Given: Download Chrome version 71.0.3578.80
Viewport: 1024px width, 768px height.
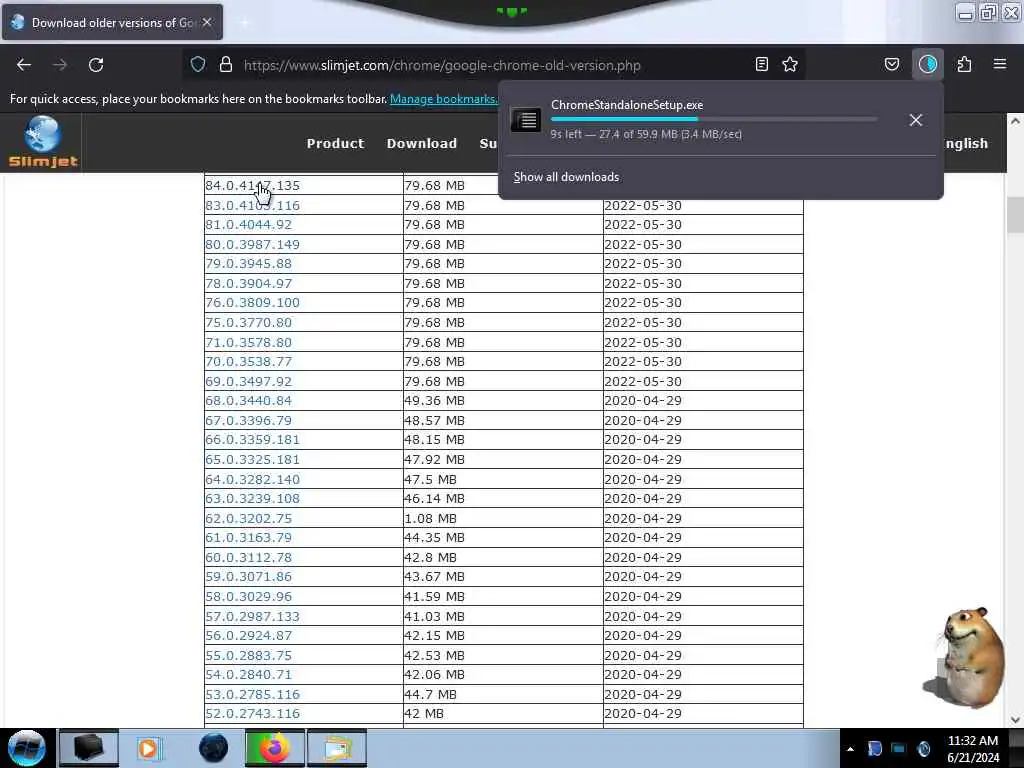Looking at the screenshot, I should 248,342.
